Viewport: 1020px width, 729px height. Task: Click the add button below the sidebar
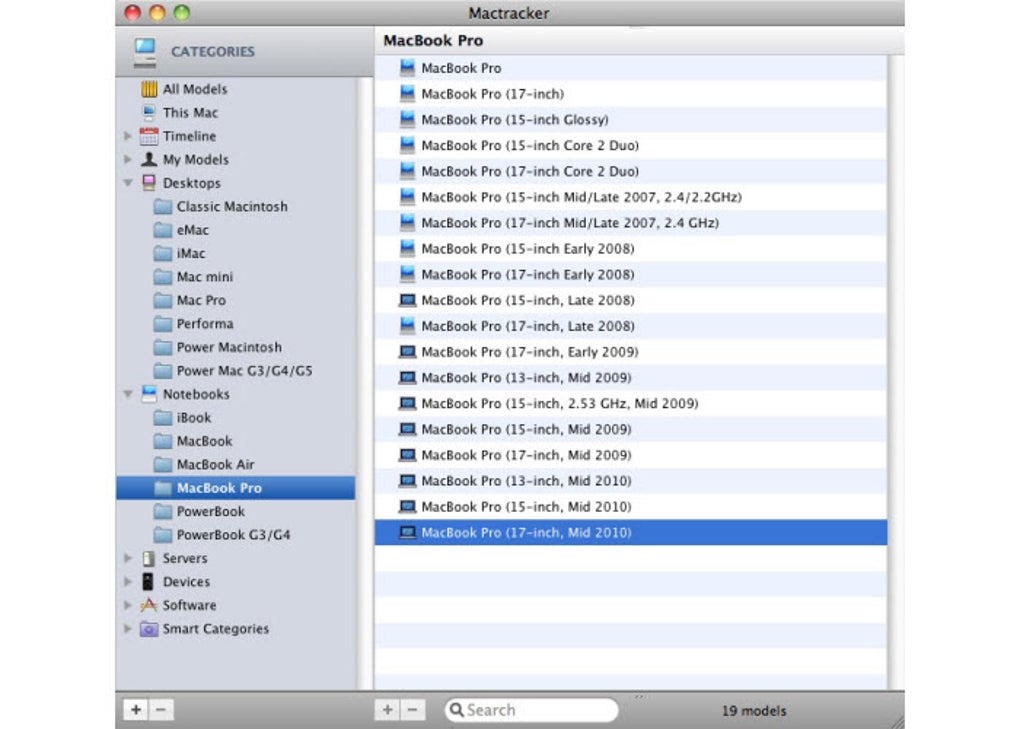click(x=135, y=709)
